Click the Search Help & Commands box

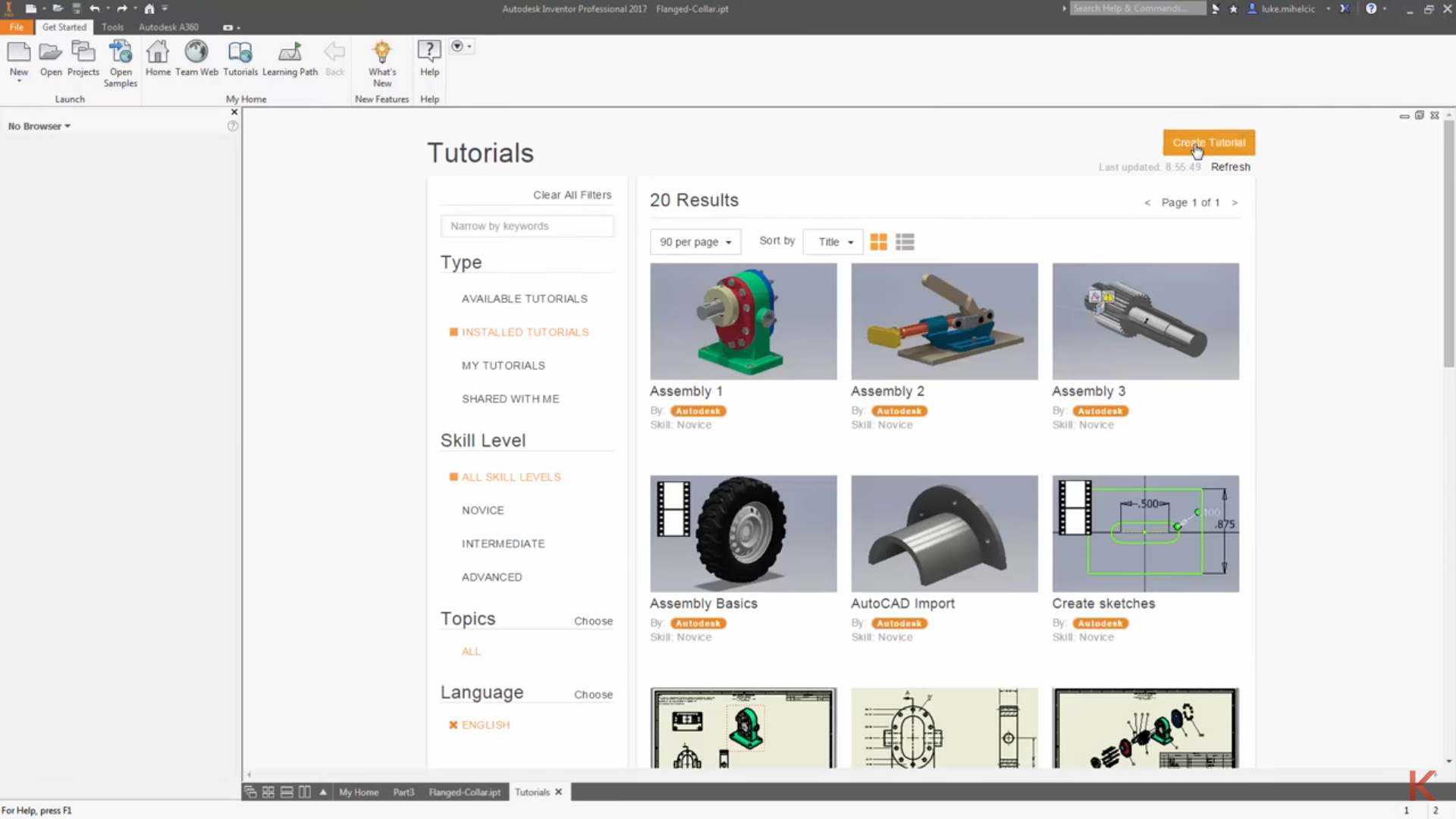pos(1137,8)
